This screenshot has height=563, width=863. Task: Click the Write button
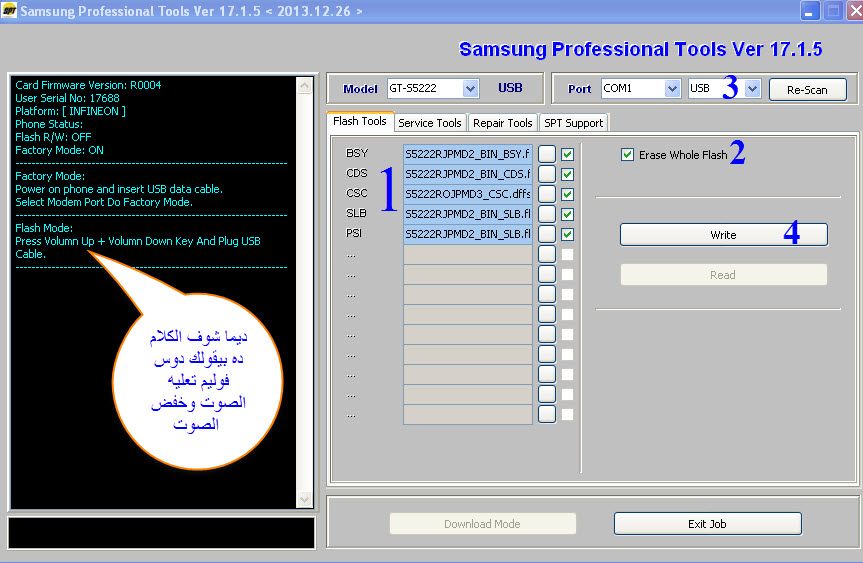(x=724, y=235)
